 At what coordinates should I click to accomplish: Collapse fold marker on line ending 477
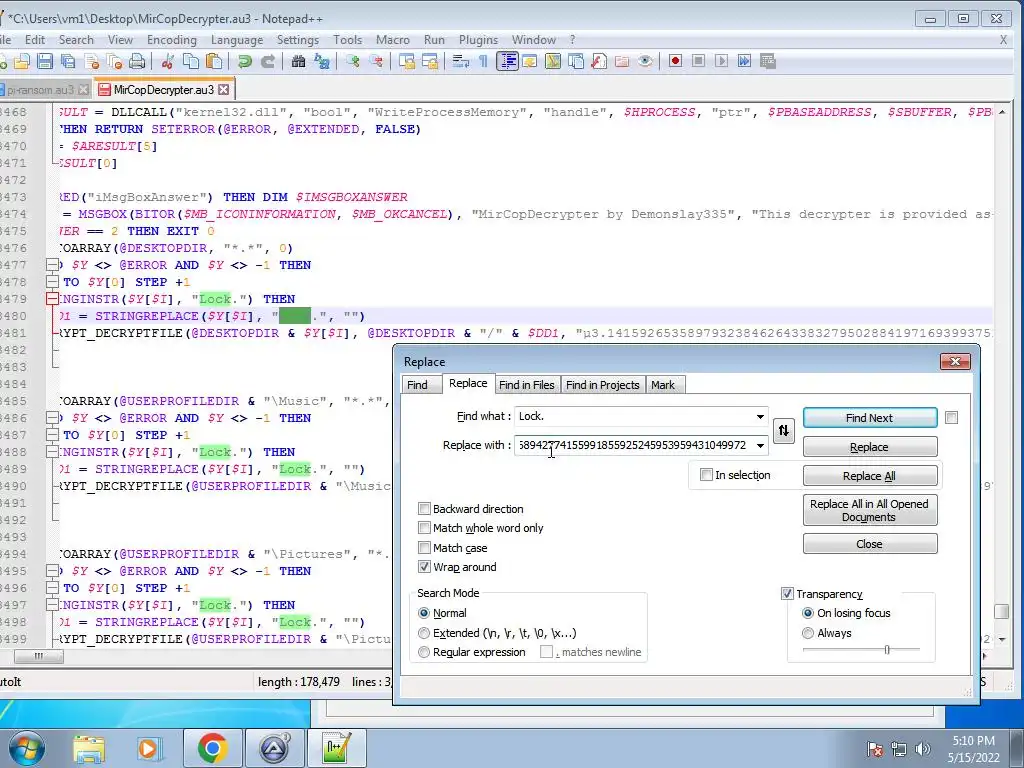[x=52, y=265]
